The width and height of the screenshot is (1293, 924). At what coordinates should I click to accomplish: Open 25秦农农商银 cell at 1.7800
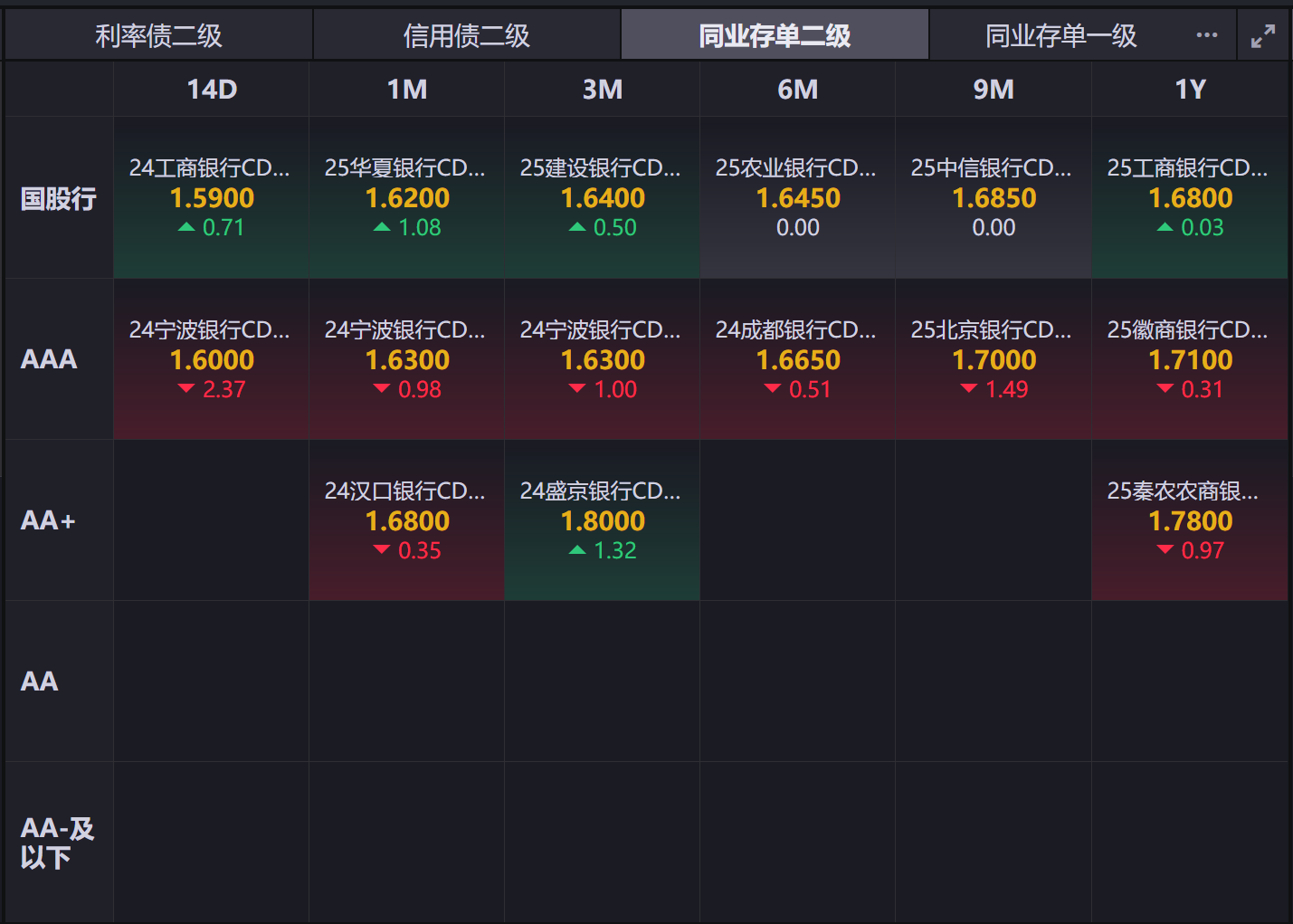point(1190,520)
